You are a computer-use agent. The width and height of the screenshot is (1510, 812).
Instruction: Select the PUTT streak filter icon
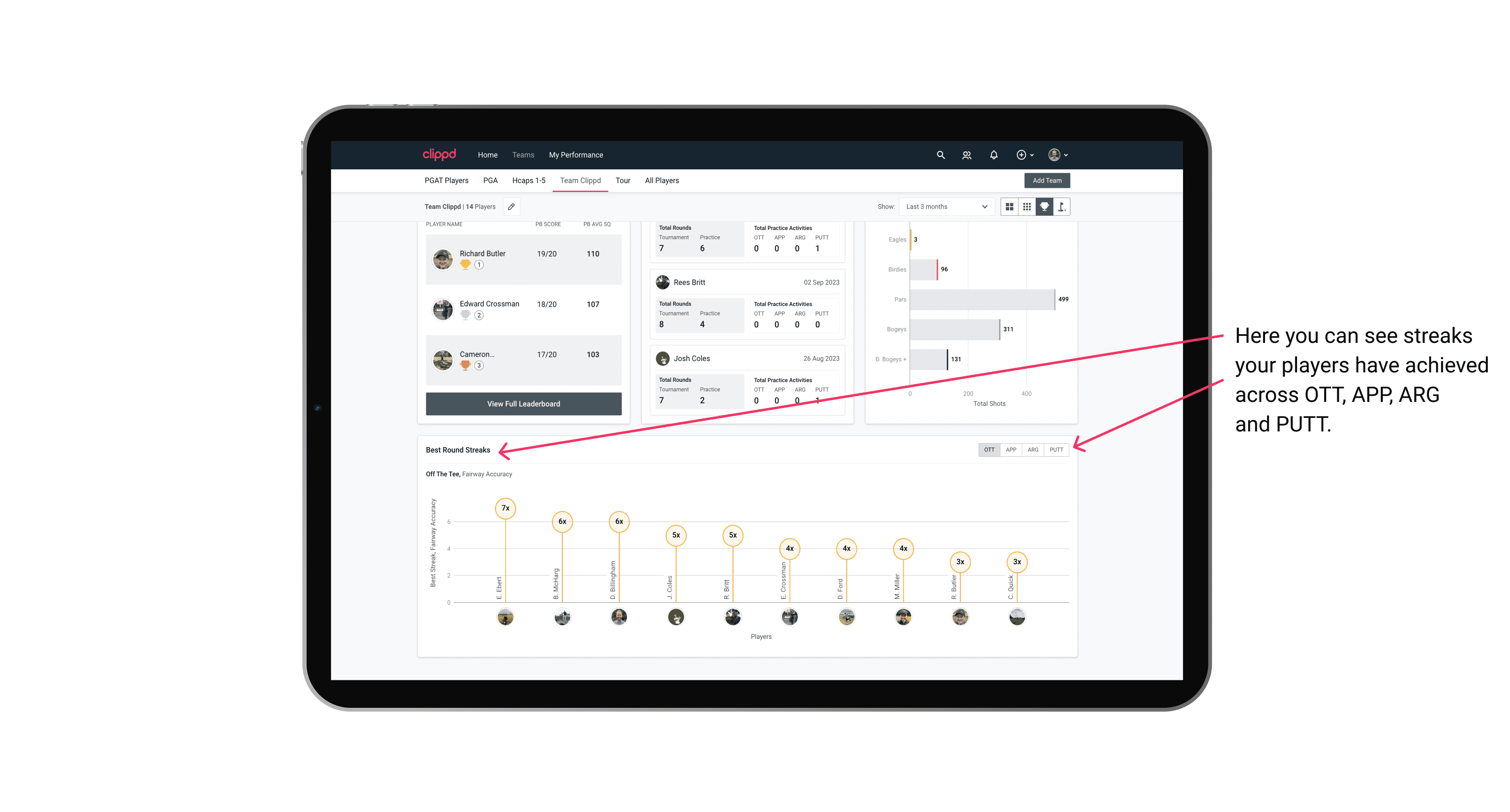click(x=1056, y=449)
